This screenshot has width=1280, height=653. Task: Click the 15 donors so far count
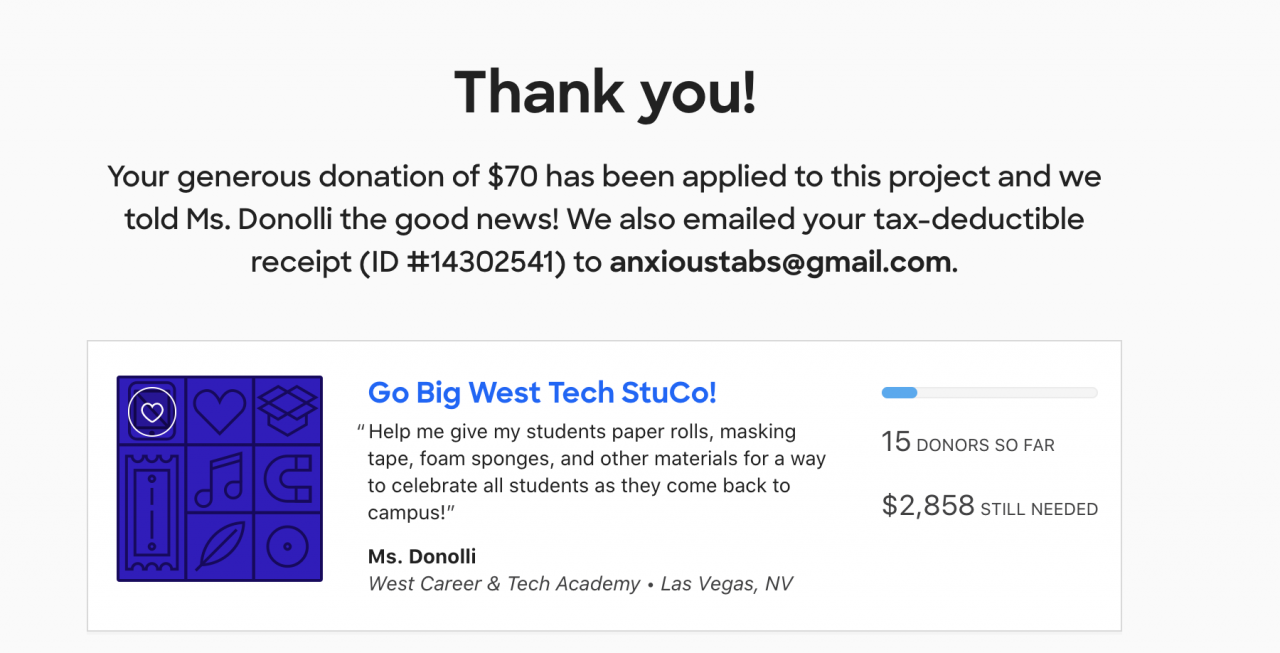967,443
